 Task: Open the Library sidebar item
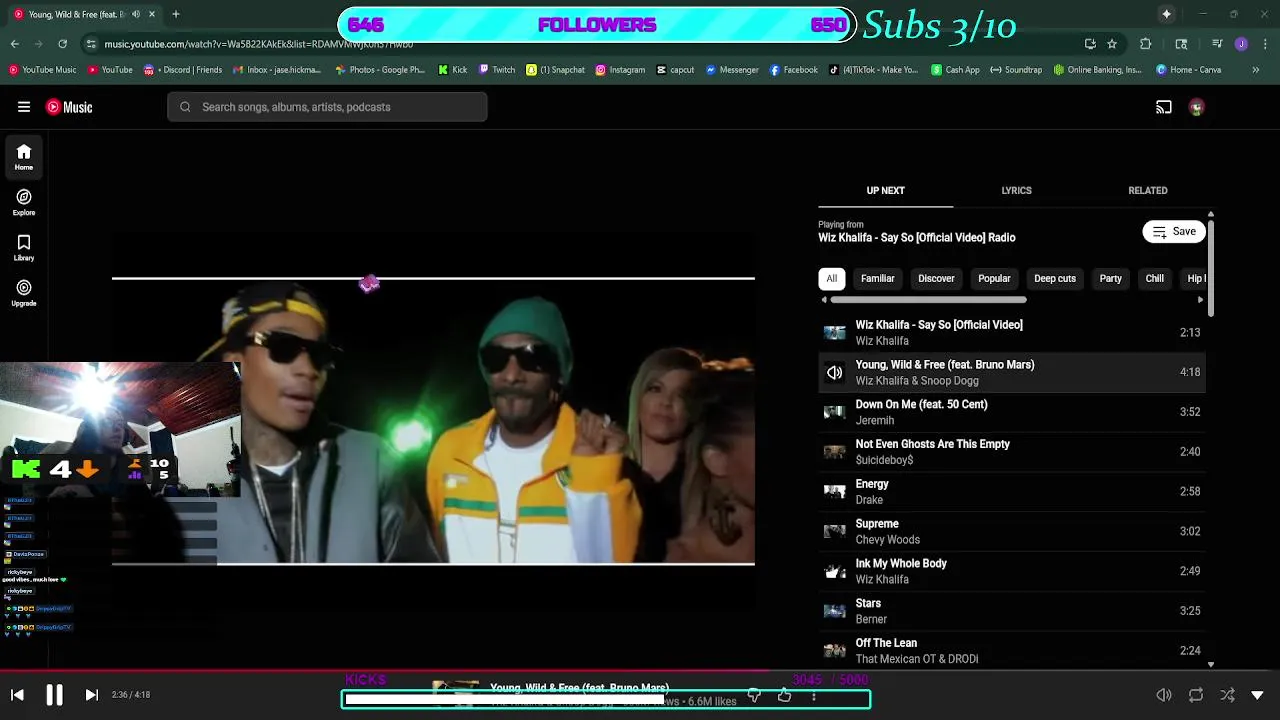tap(24, 248)
